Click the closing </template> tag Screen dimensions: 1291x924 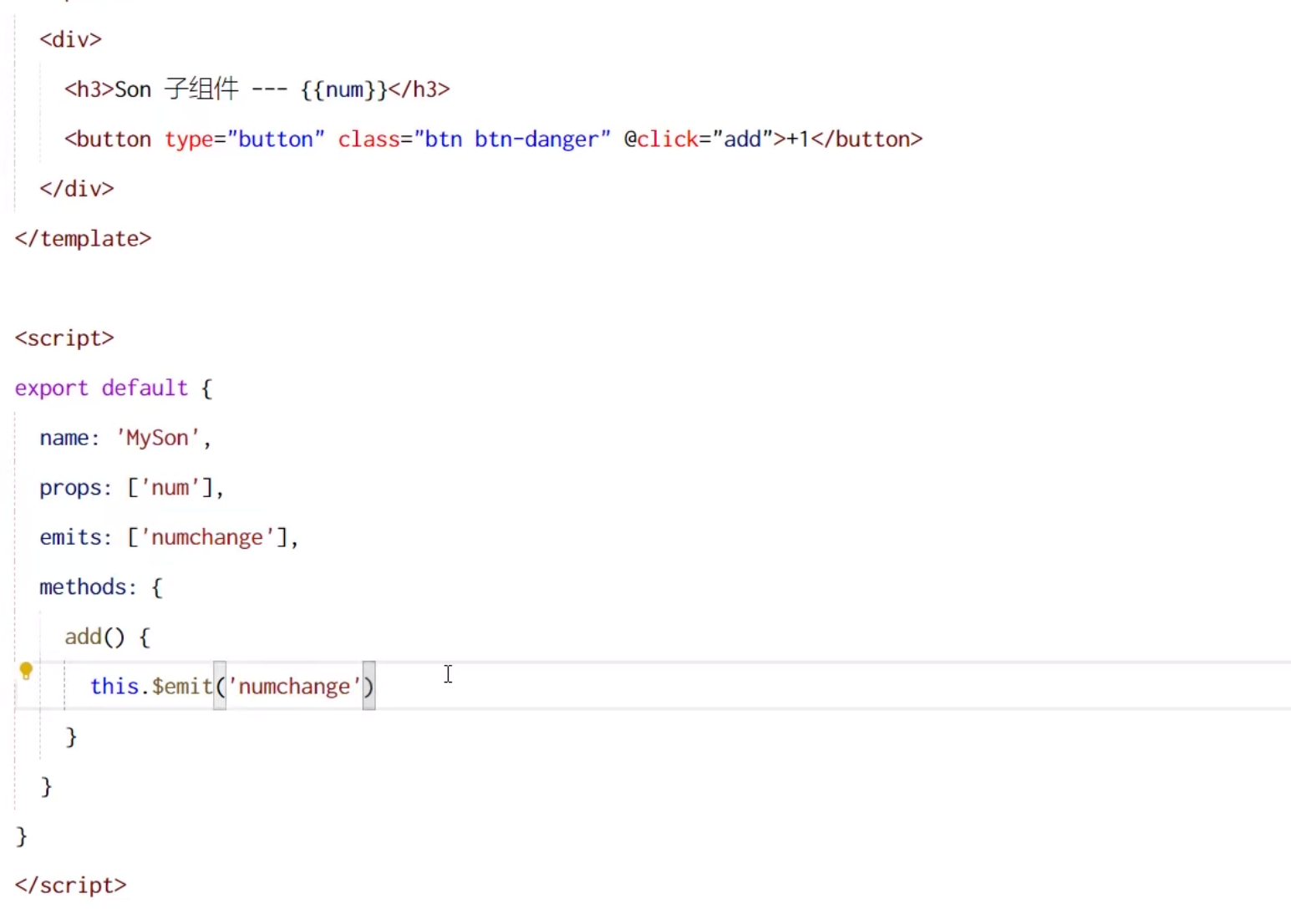[x=84, y=239]
